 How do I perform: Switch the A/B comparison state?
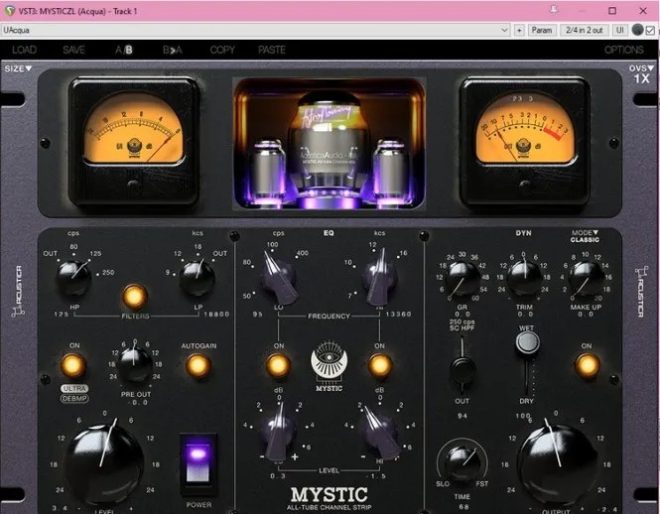tap(124, 50)
